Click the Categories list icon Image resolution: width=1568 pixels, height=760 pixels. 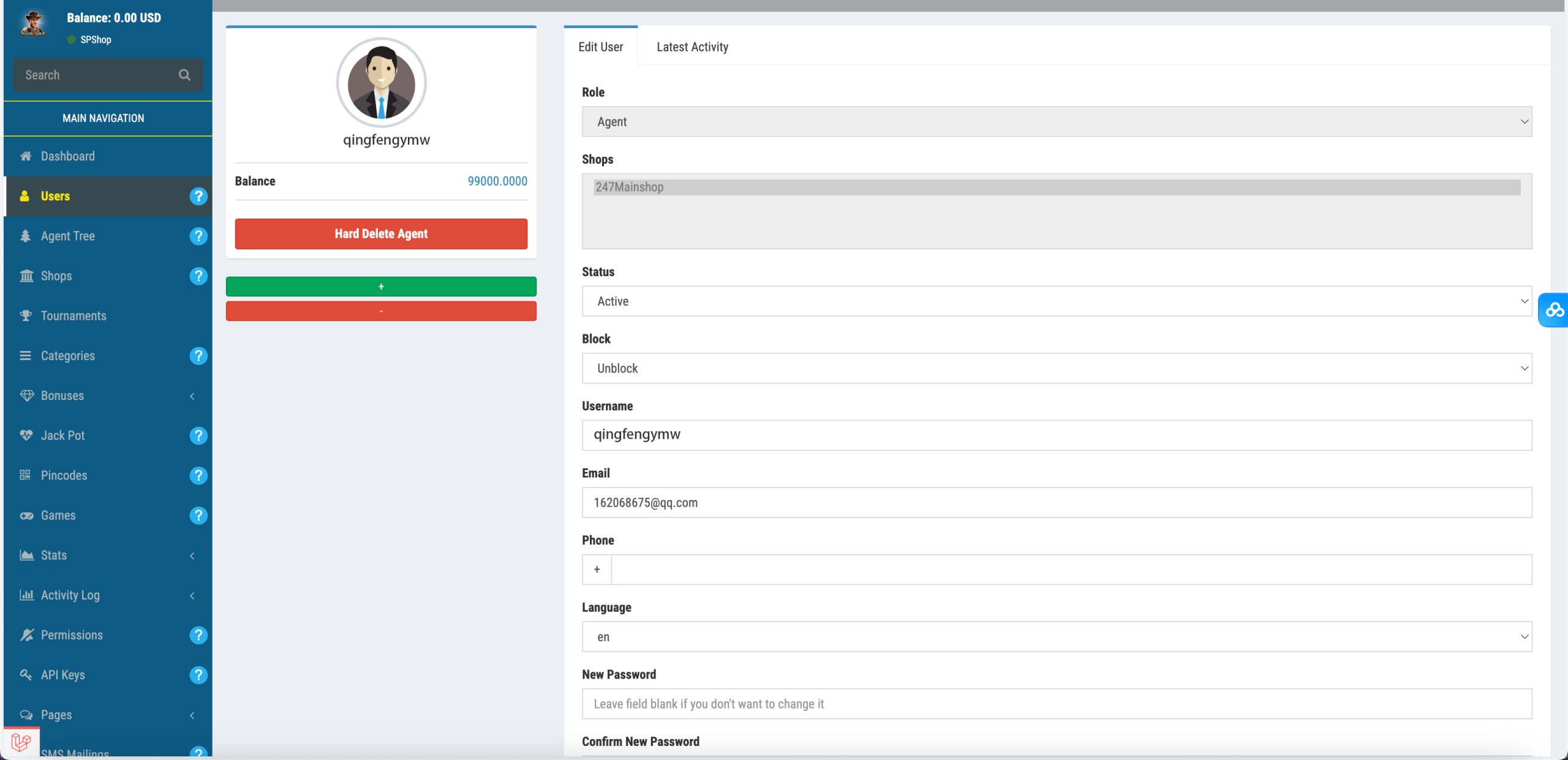coord(25,356)
